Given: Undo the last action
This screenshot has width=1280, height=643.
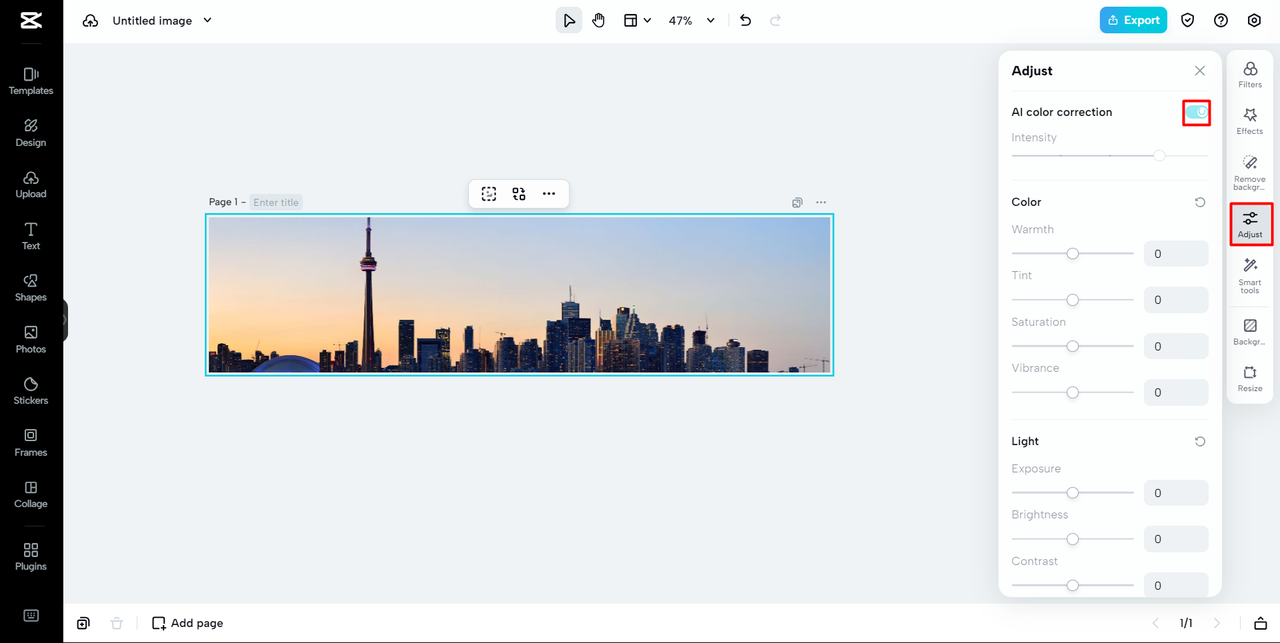Looking at the screenshot, I should [745, 20].
